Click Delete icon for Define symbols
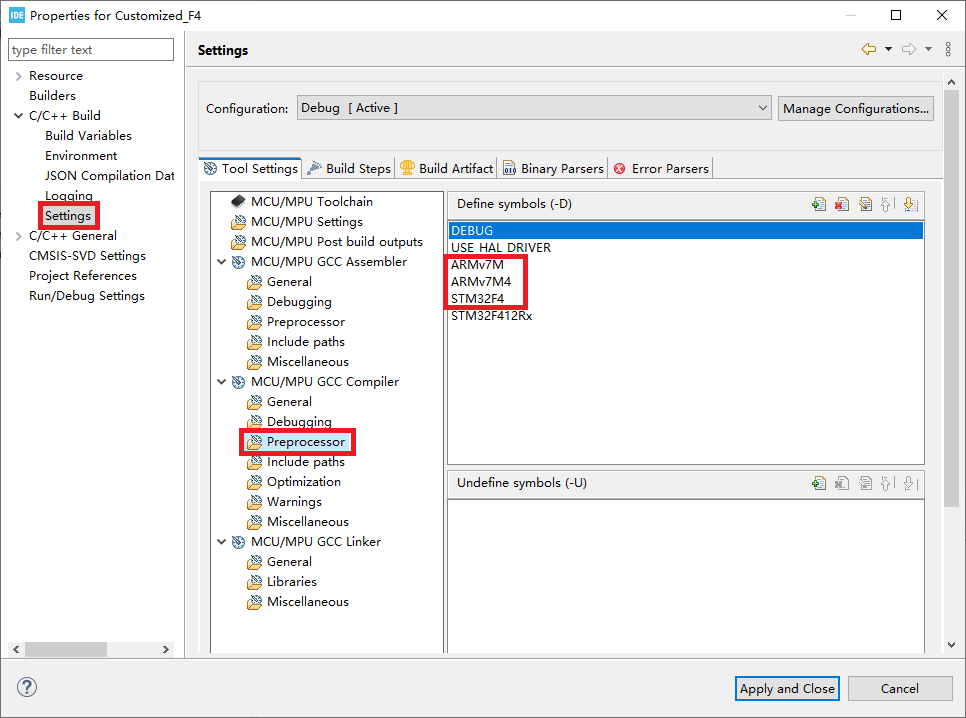Viewport: 966px width, 718px height. point(842,204)
